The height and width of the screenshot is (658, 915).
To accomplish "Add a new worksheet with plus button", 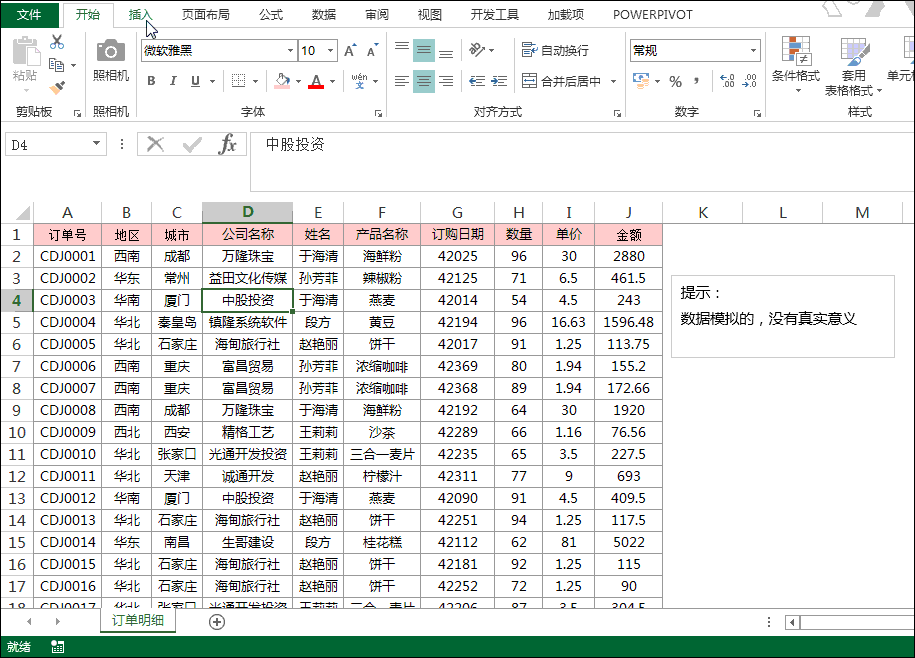I will tap(216, 621).
